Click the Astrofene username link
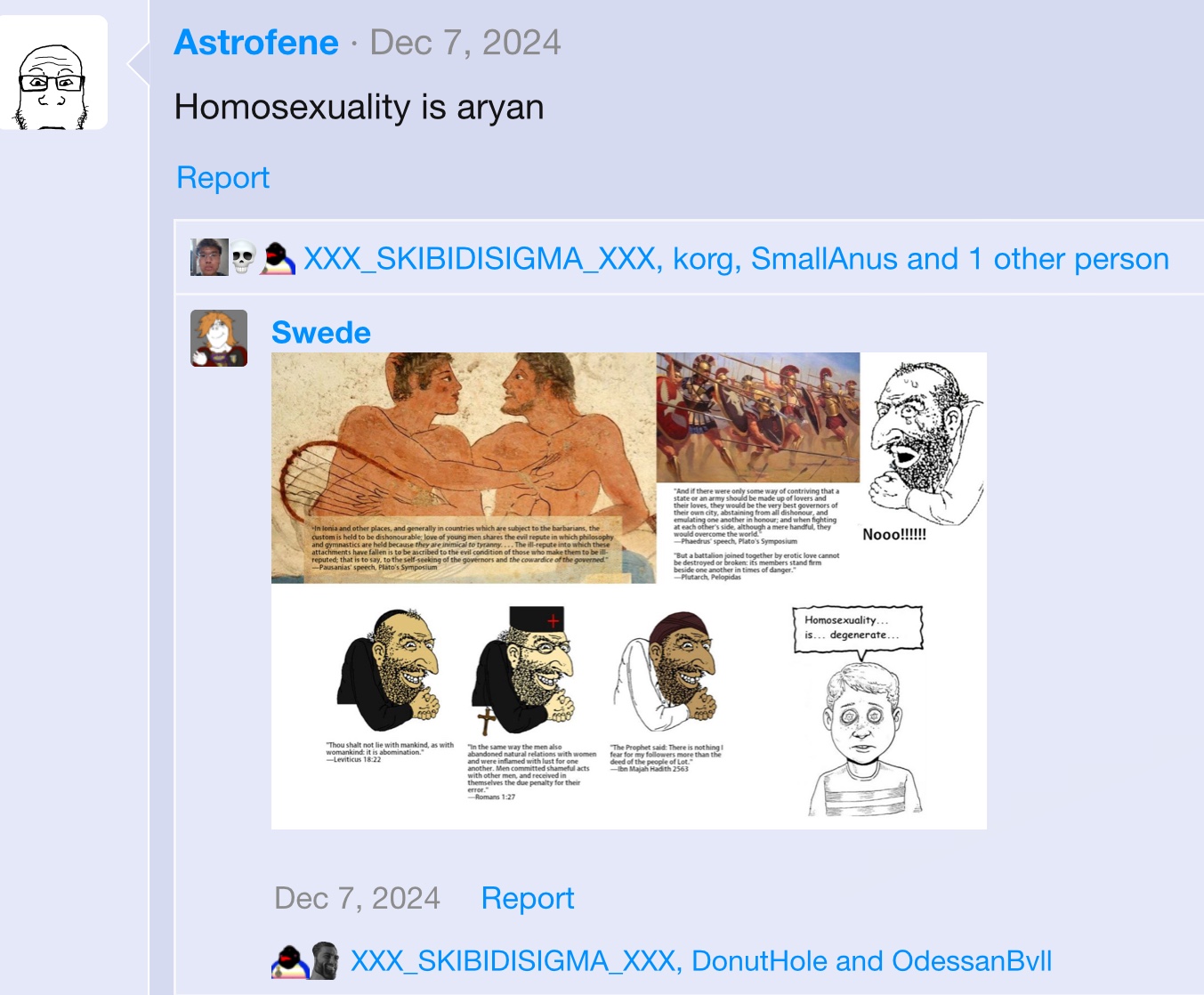Screen dimensions: 1204x995 (x=256, y=43)
